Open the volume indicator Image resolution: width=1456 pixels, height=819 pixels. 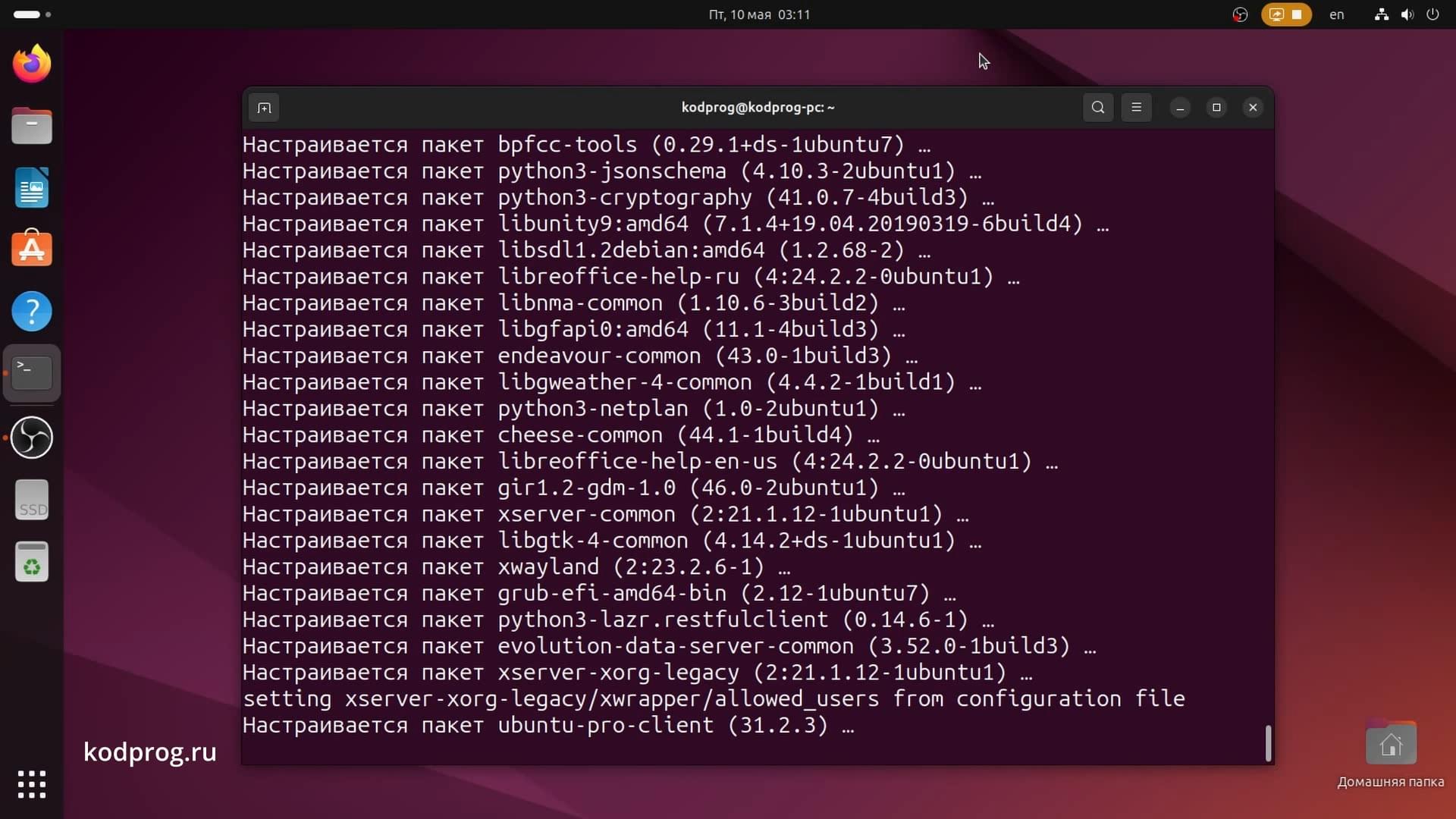1407,14
